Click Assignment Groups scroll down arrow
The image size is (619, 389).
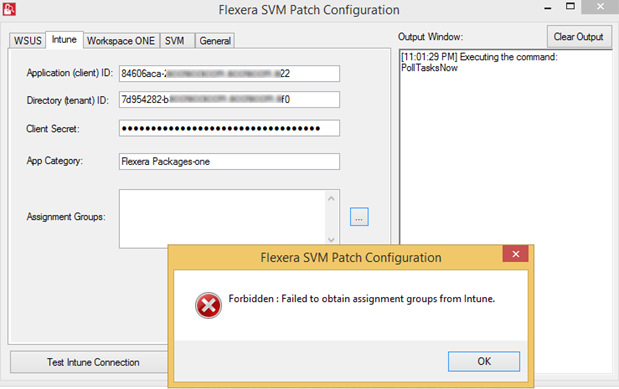point(331,240)
